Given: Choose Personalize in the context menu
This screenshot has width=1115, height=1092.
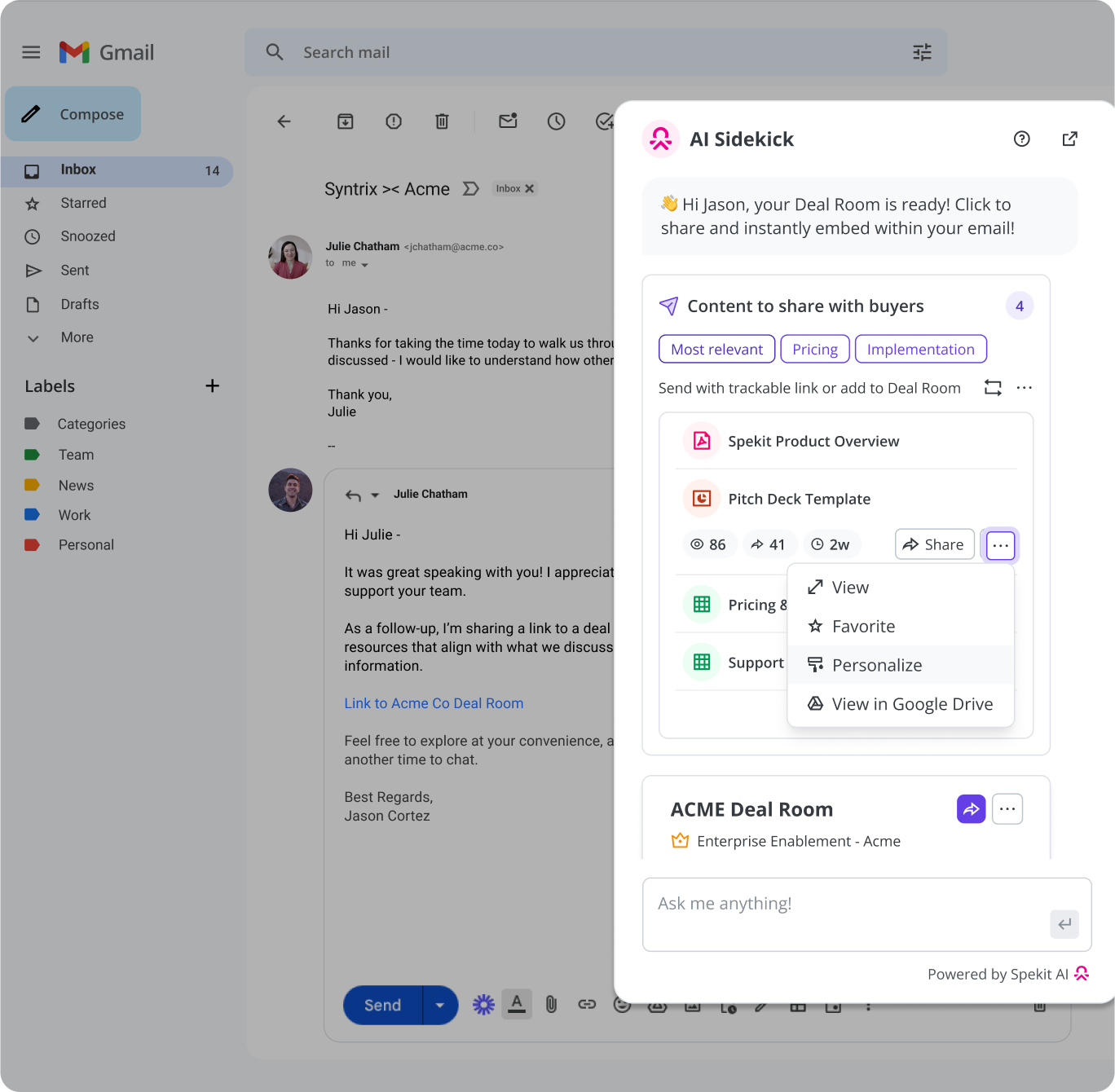Looking at the screenshot, I should 901,665.
